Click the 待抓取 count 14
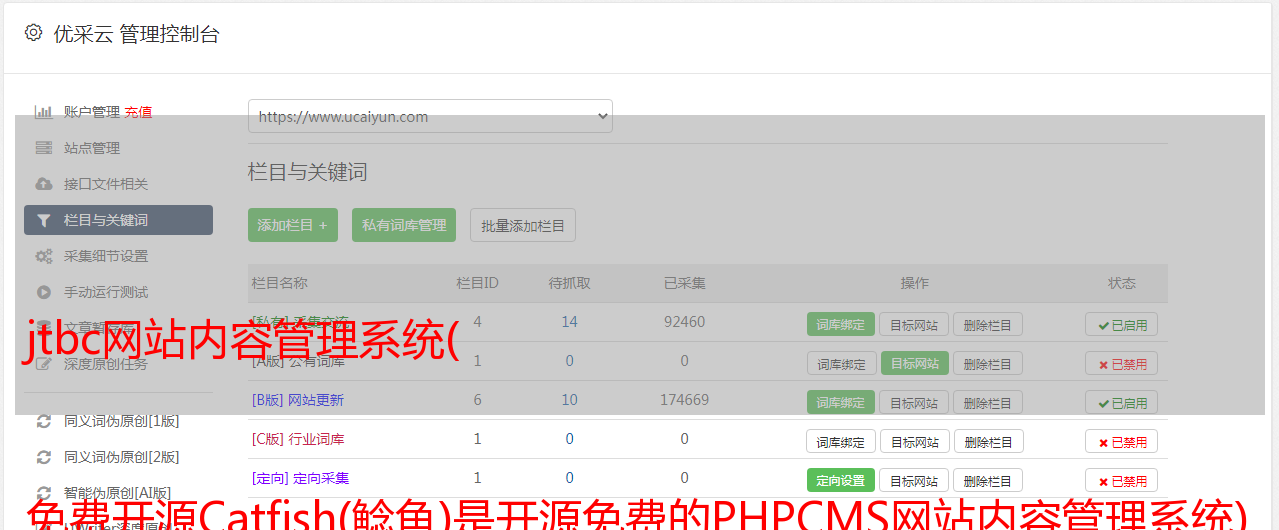 (x=569, y=322)
